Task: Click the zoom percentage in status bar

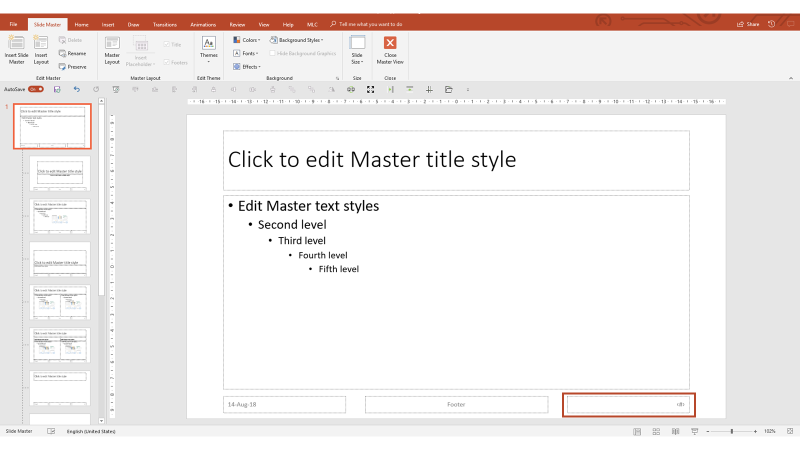Action: (x=770, y=432)
